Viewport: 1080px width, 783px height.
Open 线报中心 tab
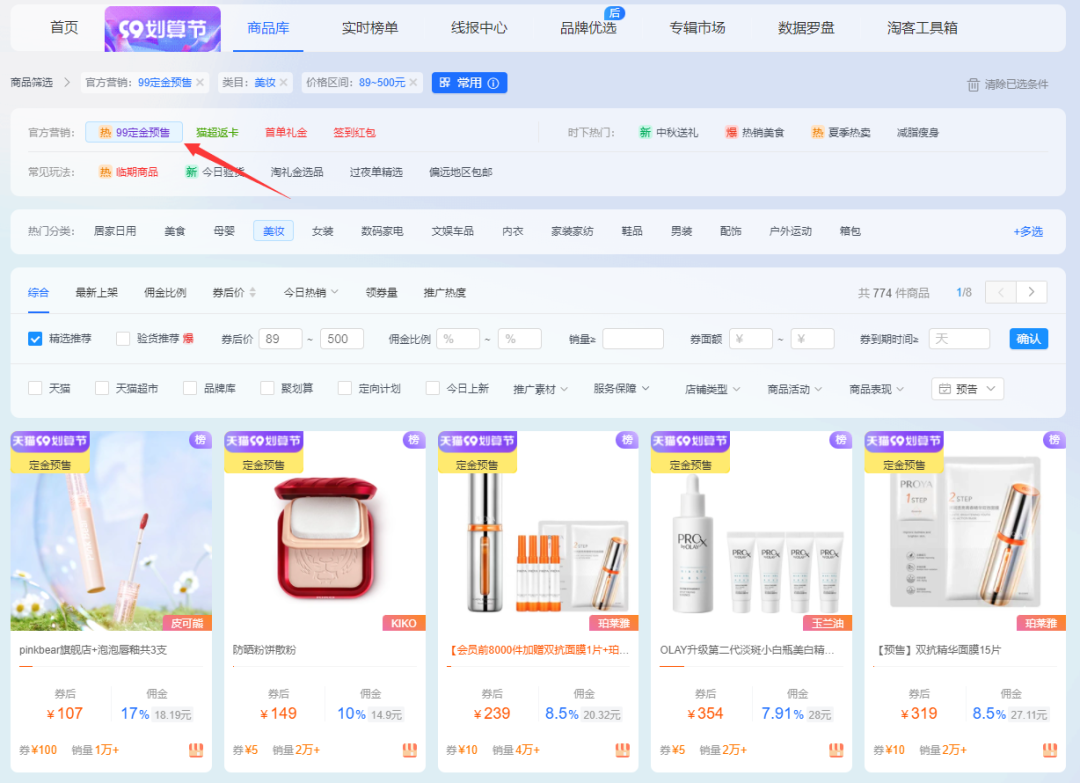479,28
